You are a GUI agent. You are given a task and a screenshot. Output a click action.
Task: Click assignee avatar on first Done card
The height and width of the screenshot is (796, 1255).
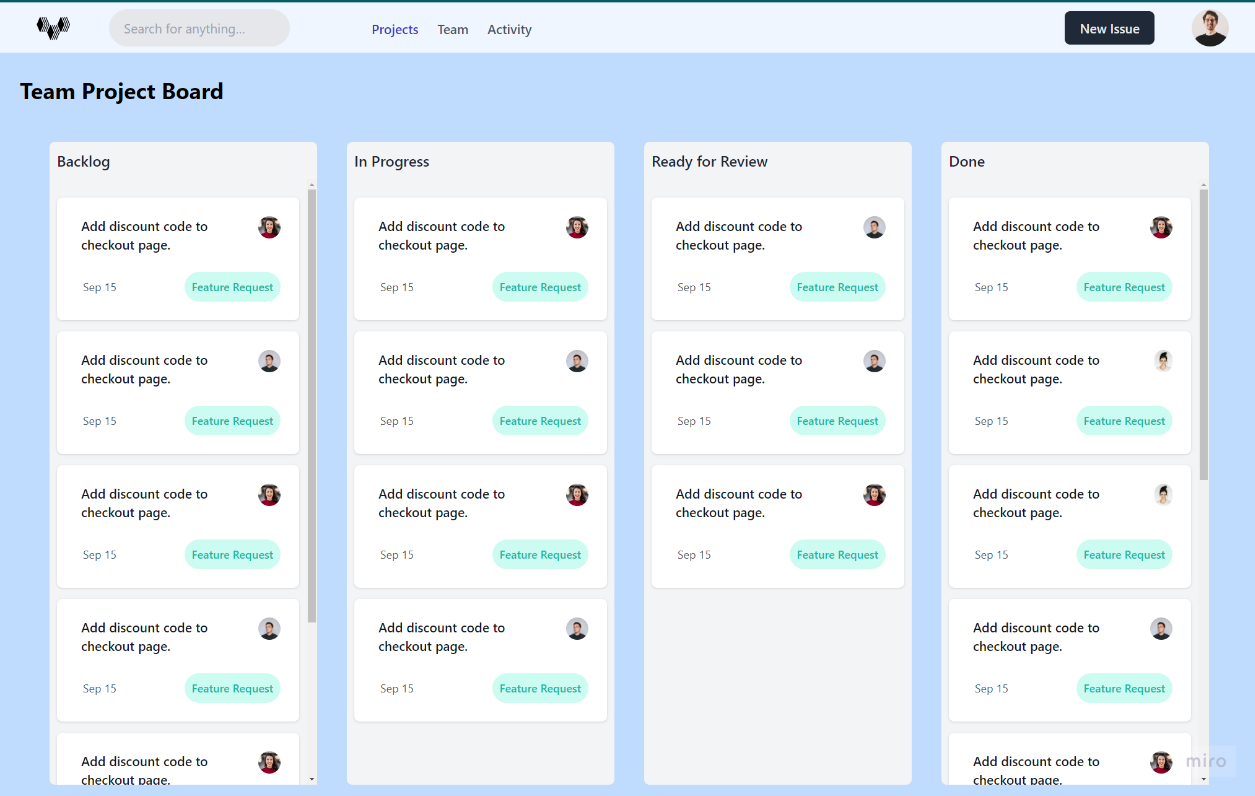pyautogui.click(x=1161, y=227)
